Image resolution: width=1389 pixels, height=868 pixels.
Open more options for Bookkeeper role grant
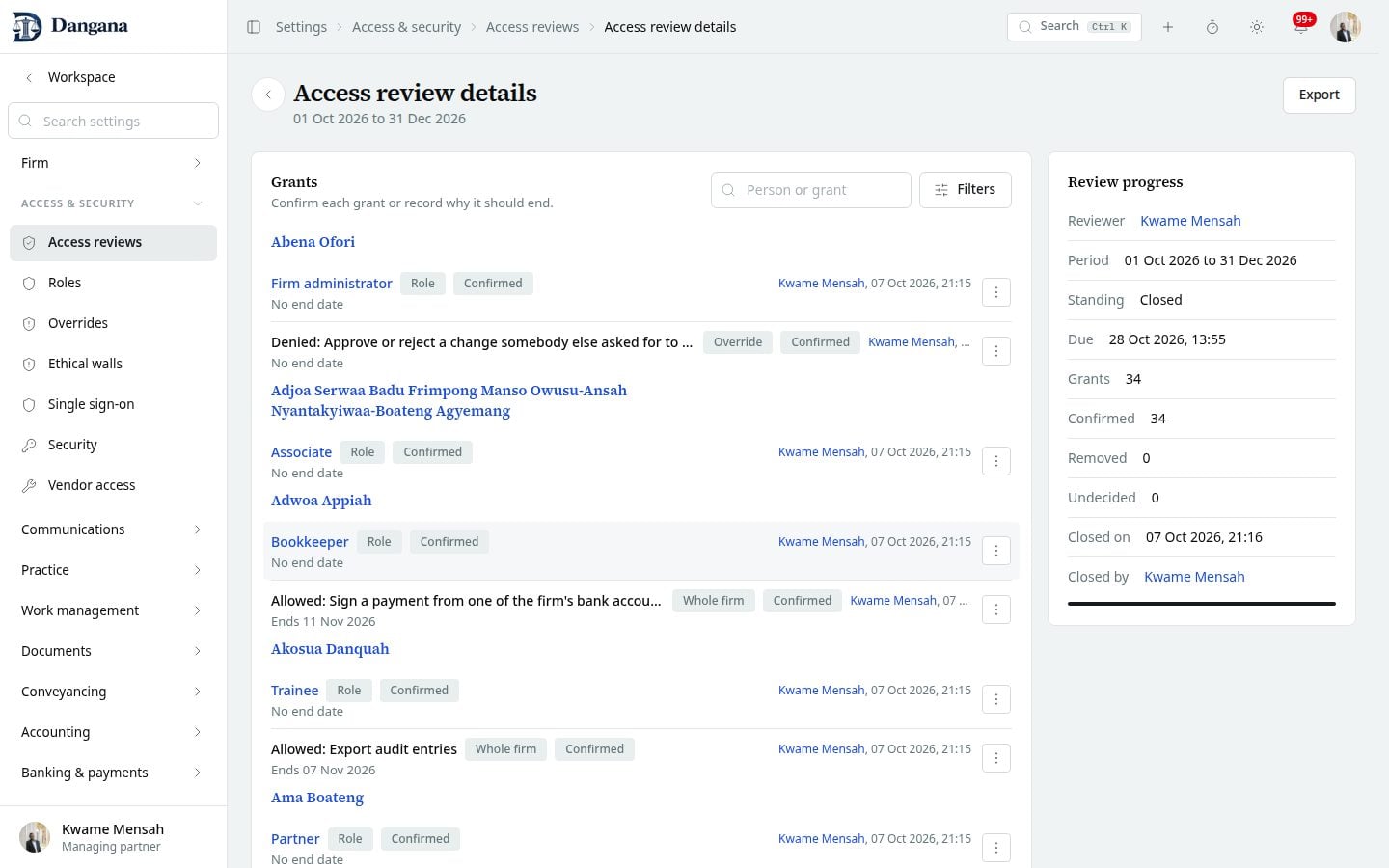click(996, 551)
